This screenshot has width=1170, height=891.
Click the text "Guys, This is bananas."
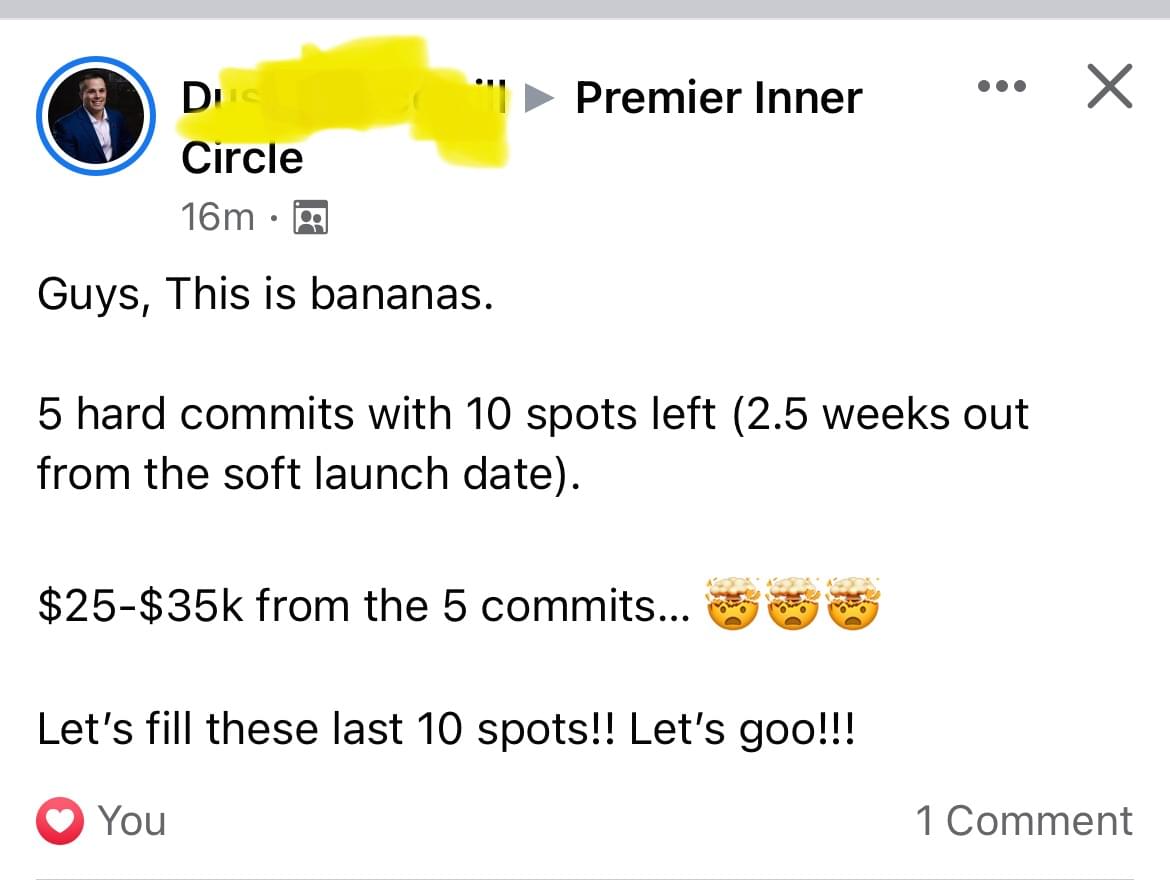tap(265, 295)
